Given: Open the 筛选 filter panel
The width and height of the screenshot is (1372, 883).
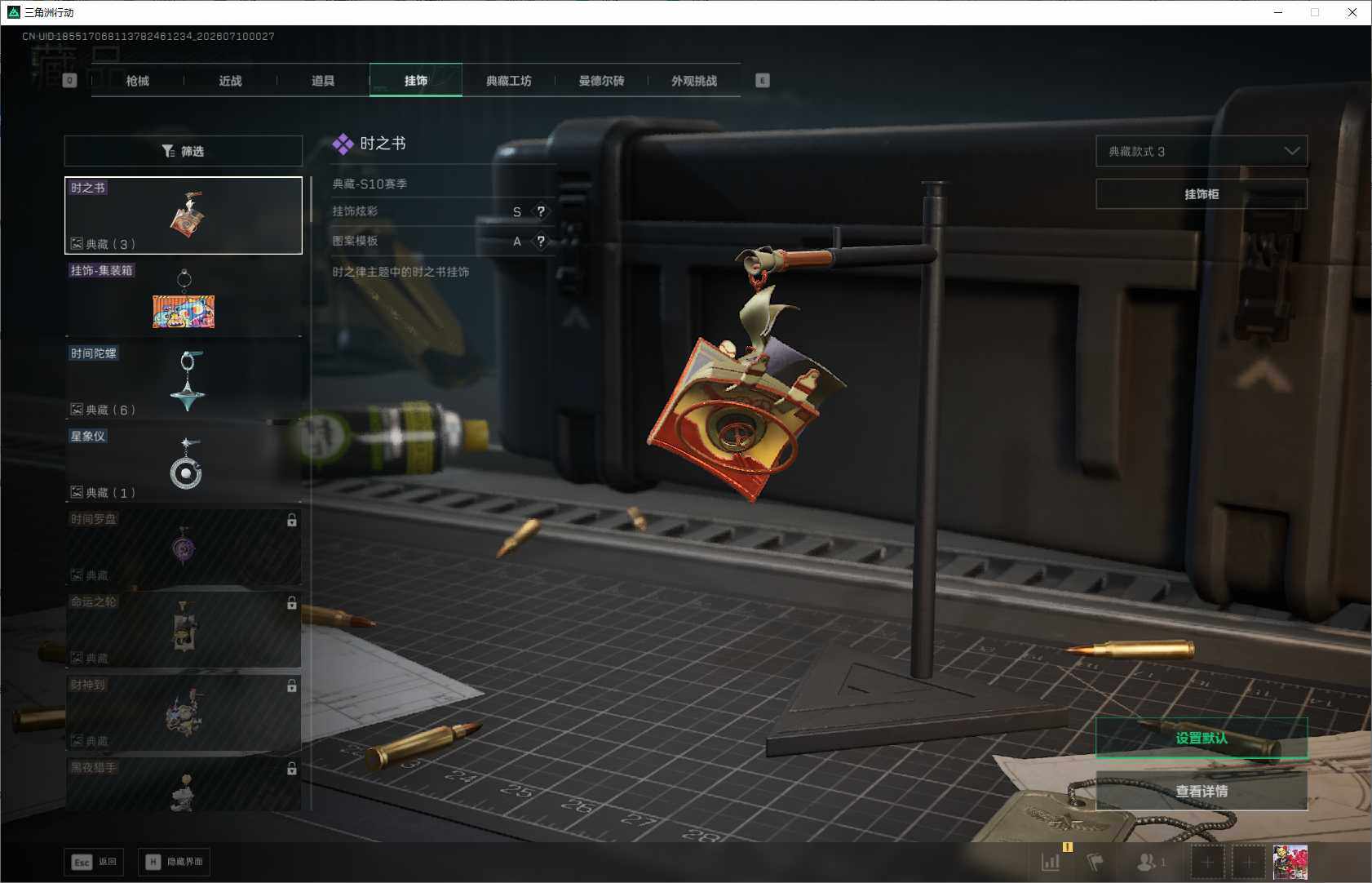Looking at the screenshot, I should [184, 151].
